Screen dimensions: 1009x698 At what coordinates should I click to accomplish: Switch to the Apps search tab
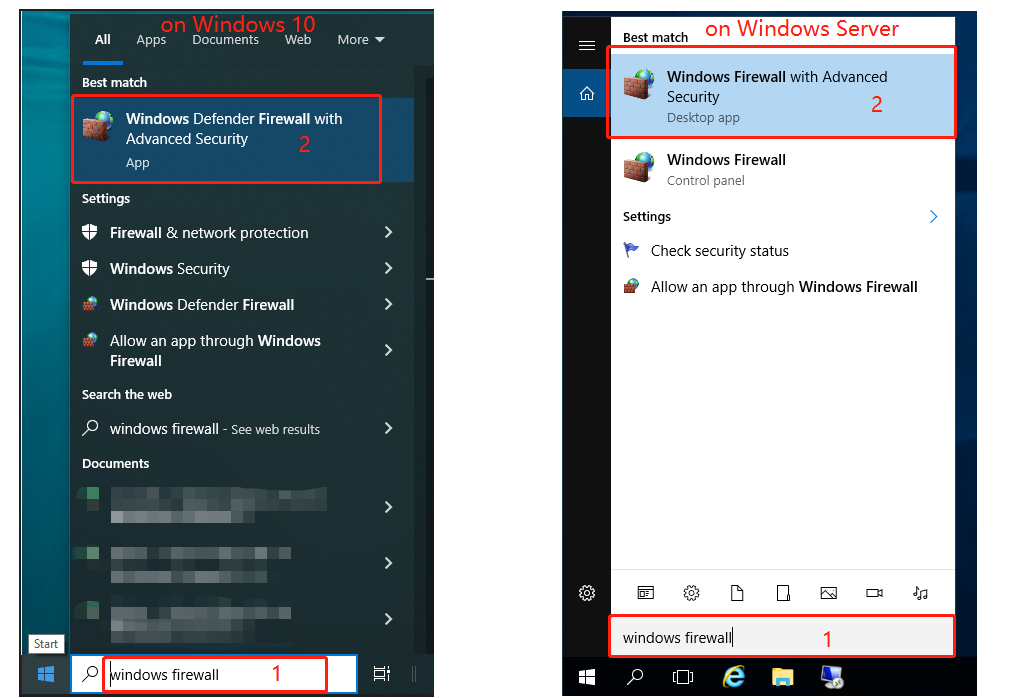[151, 40]
